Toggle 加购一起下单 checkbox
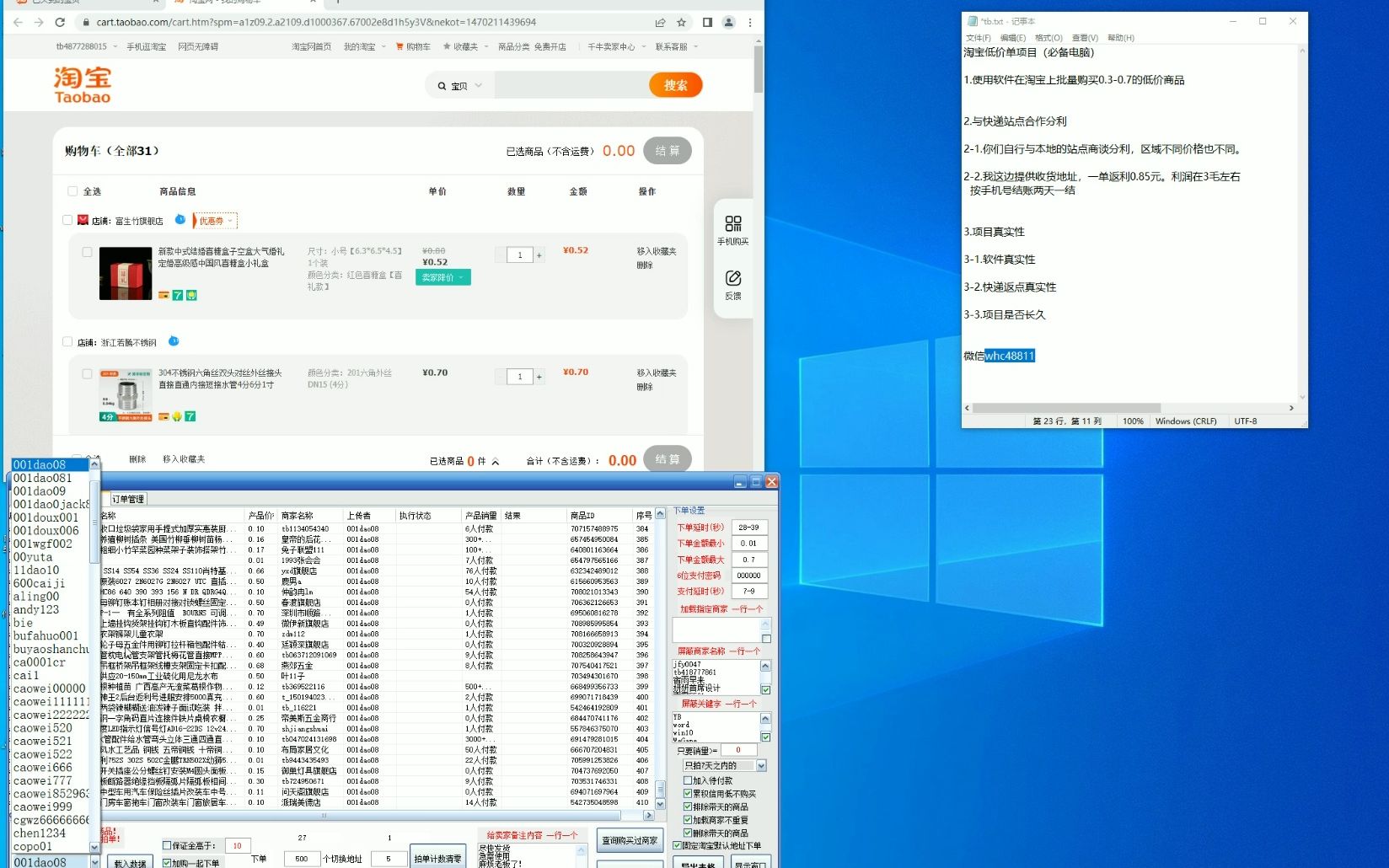Image resolution: width=1389 pixels, height=868 pixels. [x=166, y=863]
